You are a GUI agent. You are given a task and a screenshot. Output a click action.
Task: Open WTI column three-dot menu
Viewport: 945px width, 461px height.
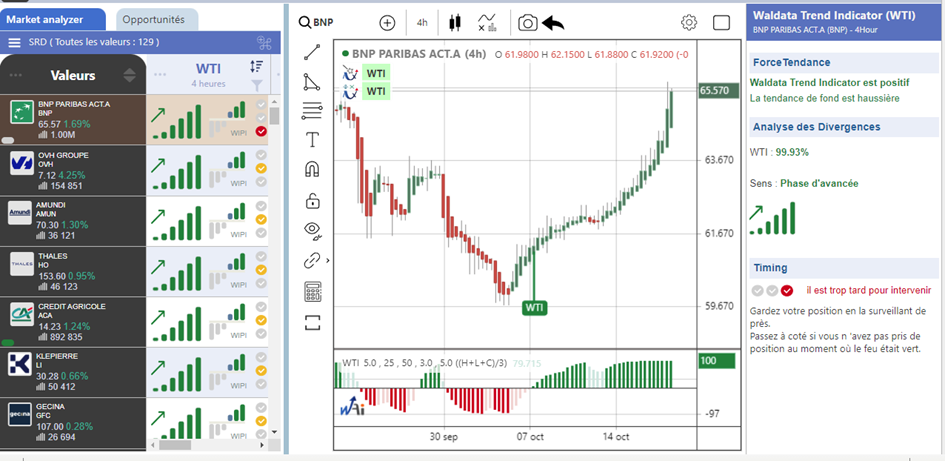point(160,74)
